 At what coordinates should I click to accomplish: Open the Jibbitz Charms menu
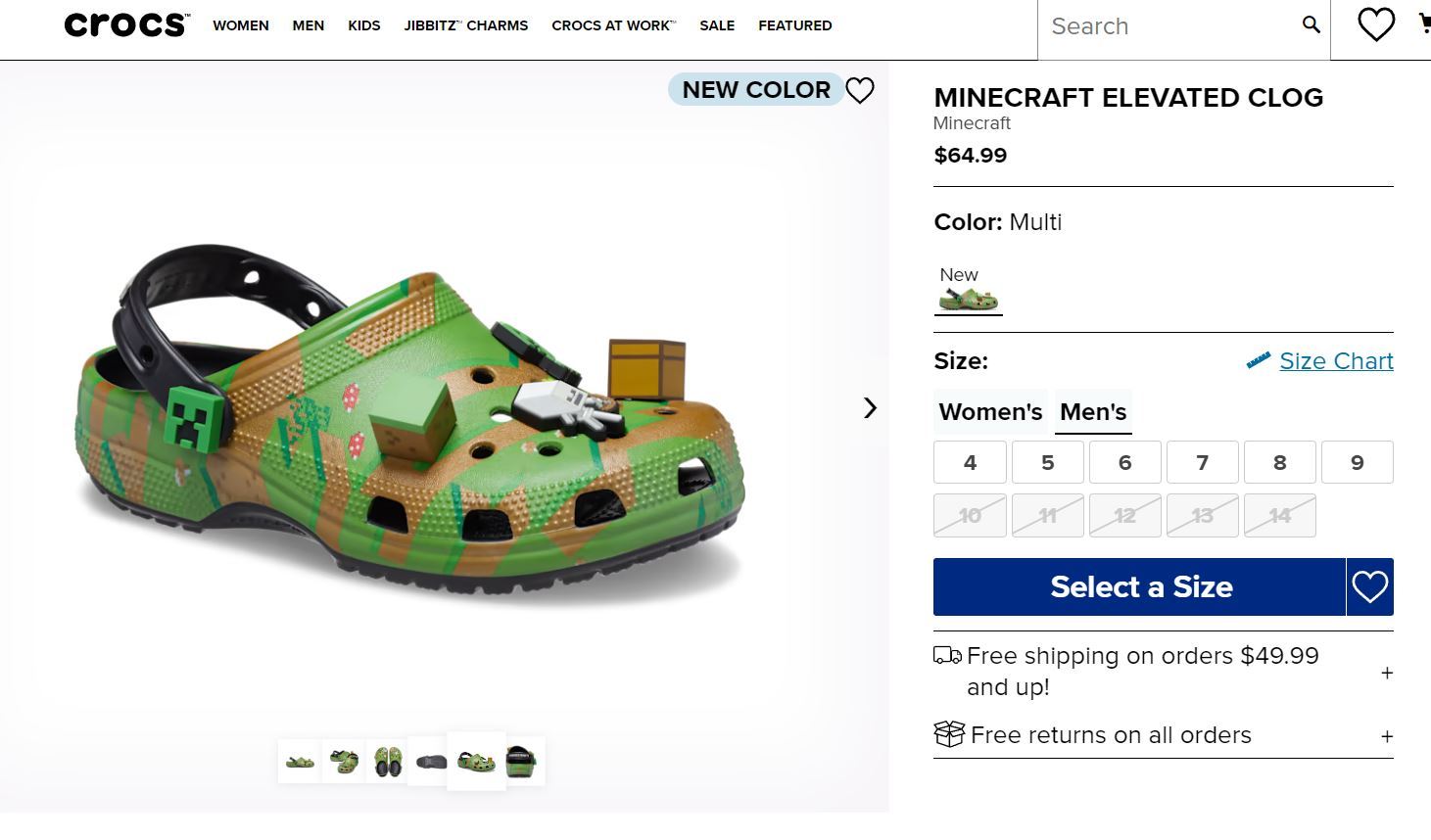click(466, 25)
